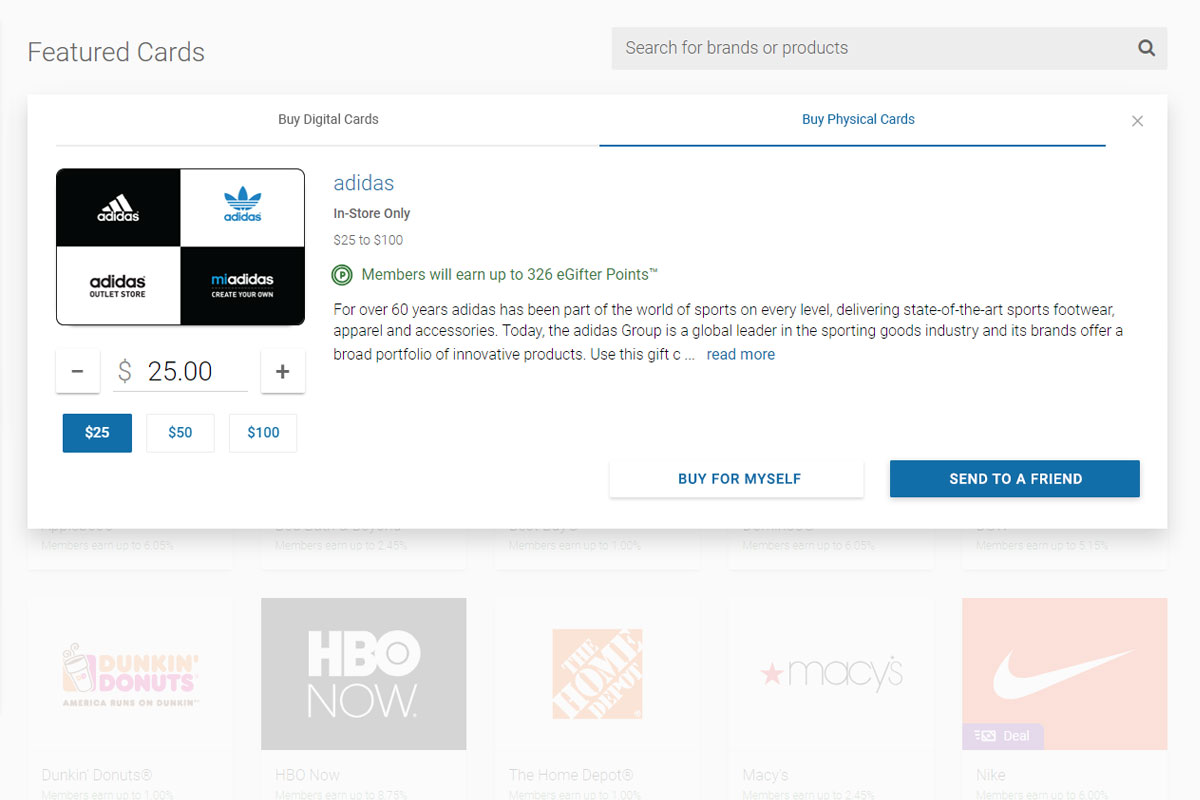Click the Deal badge on Nike
Image resolution: width=1200 pixels, height=800 pixels.
[1003, 736]
